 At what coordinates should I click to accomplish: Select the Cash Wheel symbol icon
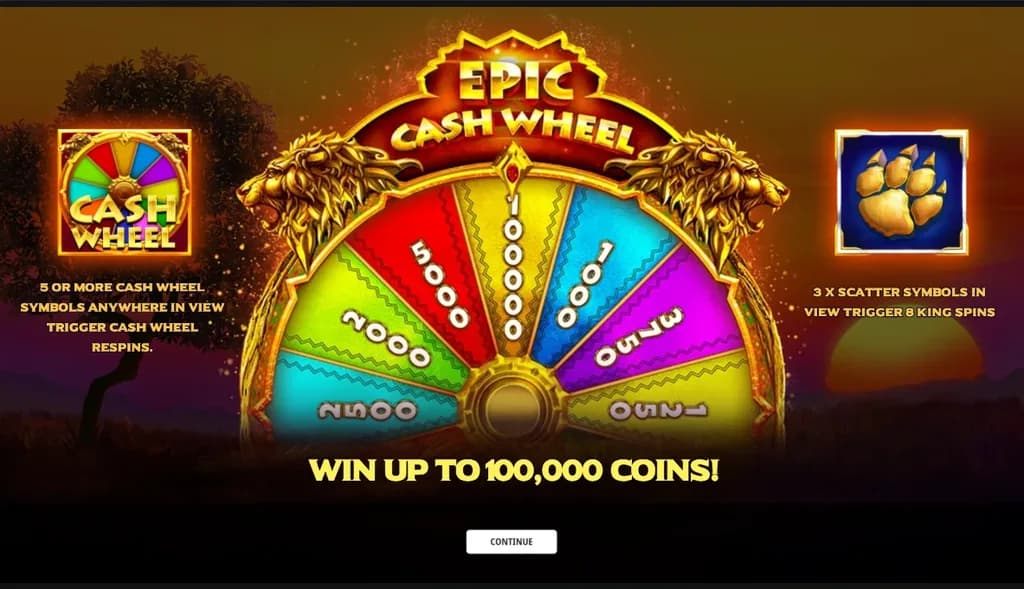coord(125,192)
